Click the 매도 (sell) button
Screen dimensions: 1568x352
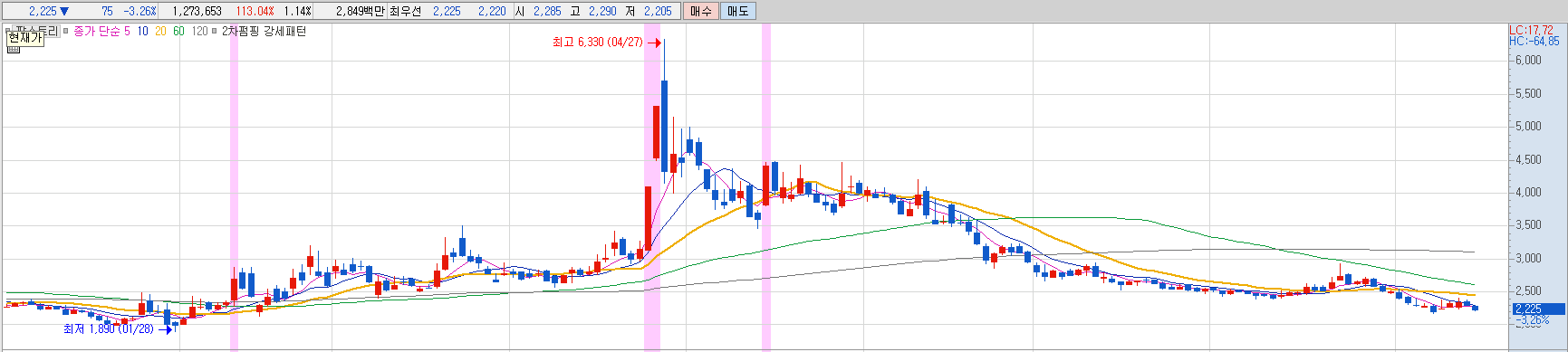(738, 11)
